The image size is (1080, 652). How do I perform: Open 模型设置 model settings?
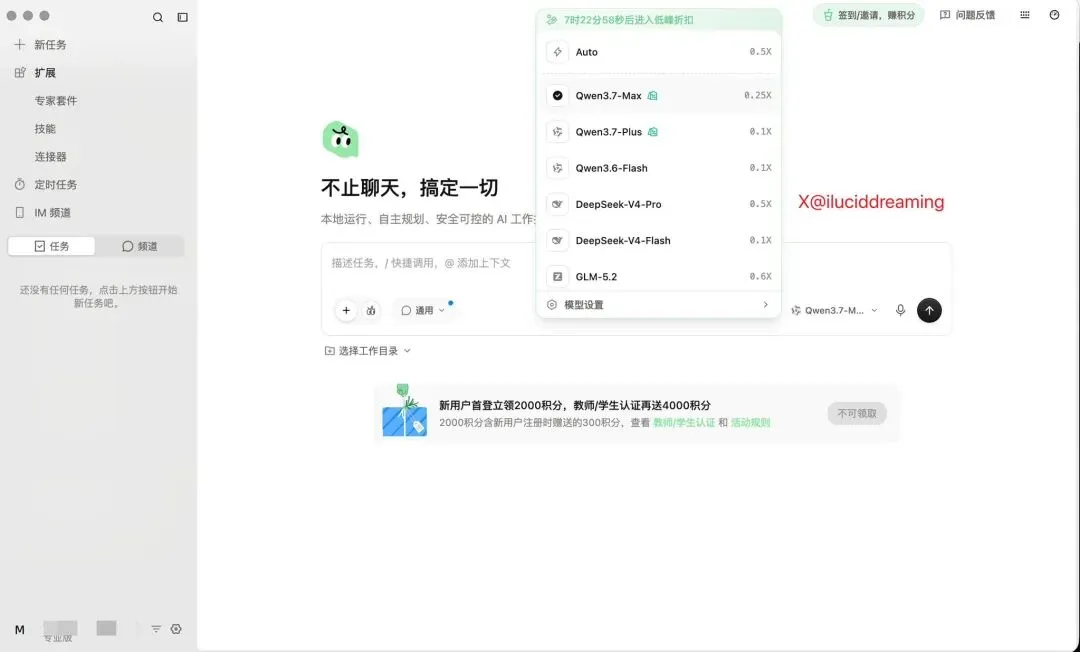(x=658, y=305)
